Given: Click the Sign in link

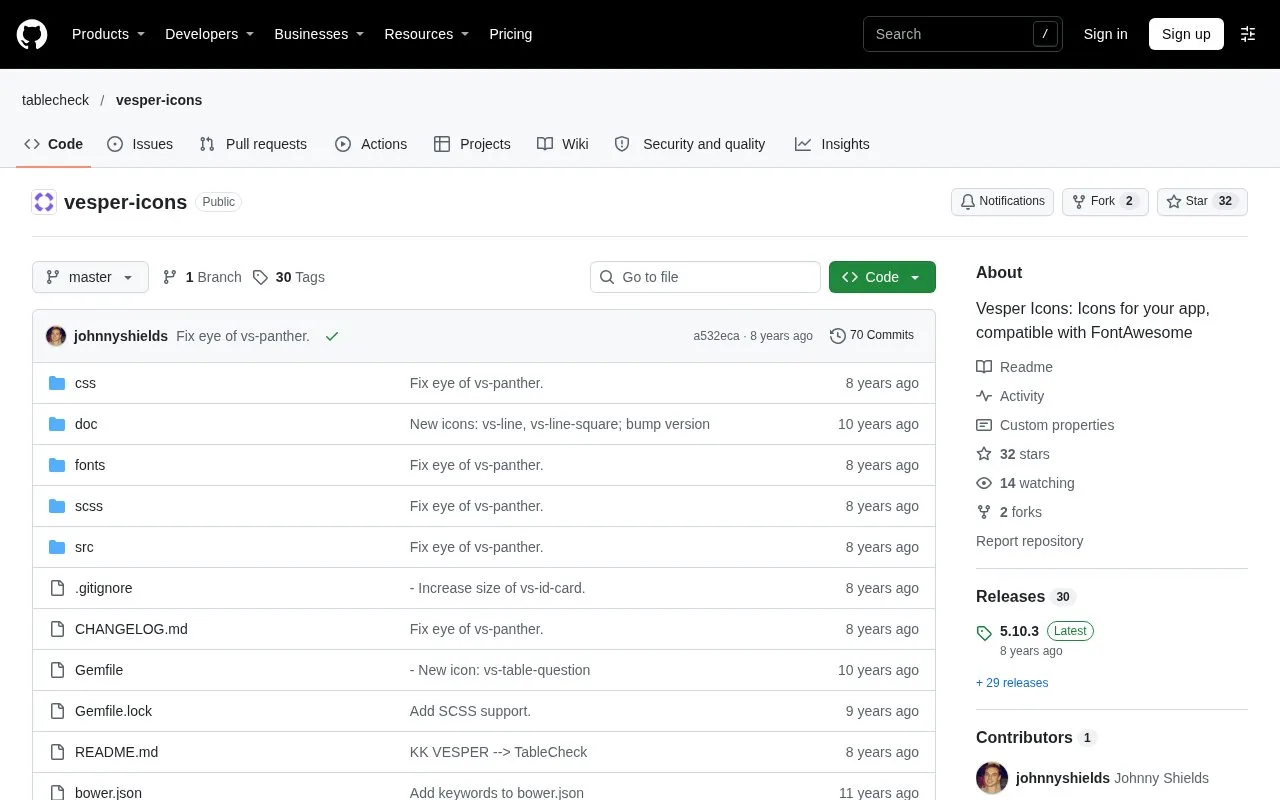Looking at the screenshot, I should click(1105, 34).
